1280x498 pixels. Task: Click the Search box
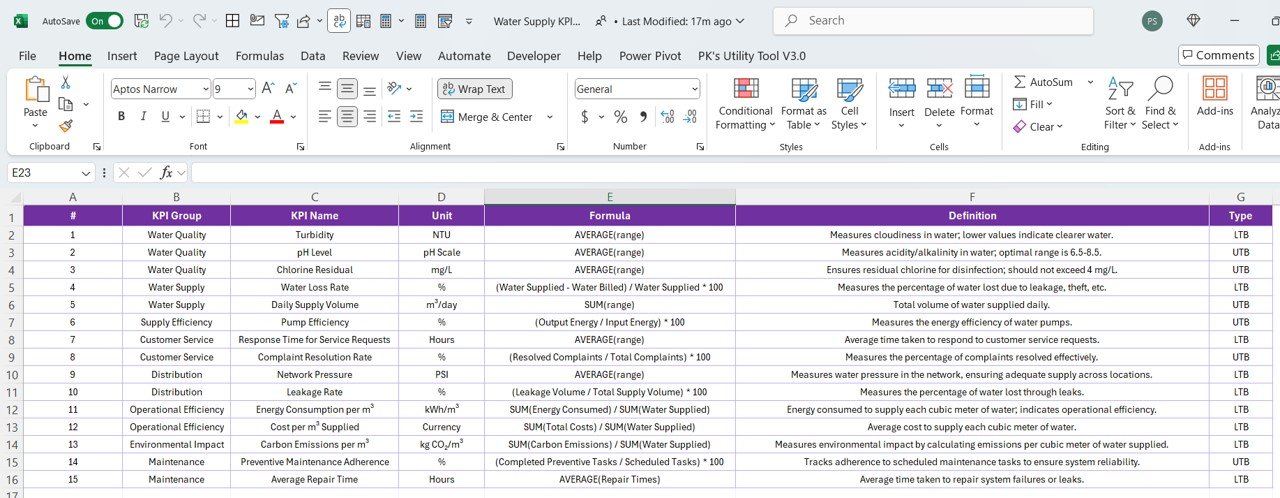[933, 20]
